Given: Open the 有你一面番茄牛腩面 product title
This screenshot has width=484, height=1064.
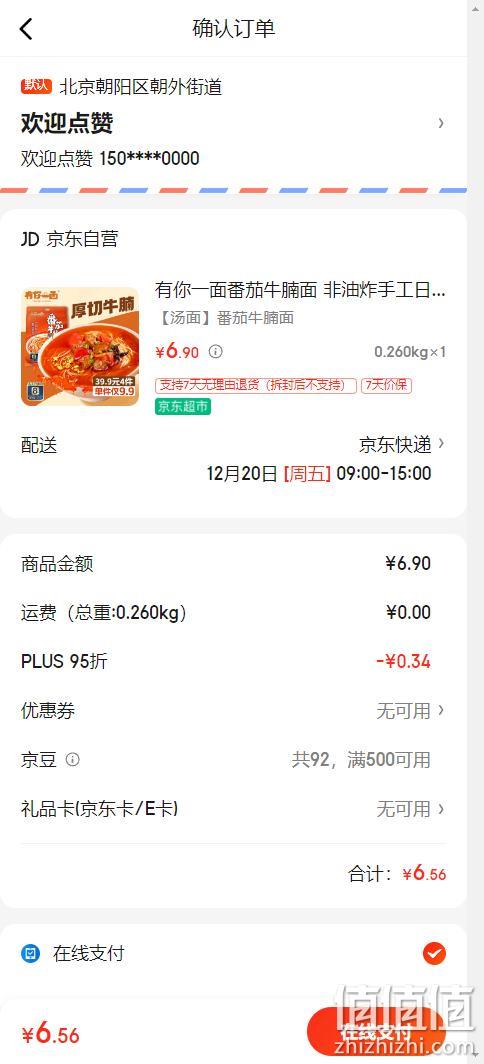Looking at the screenshot, I should tap(300, 290).
